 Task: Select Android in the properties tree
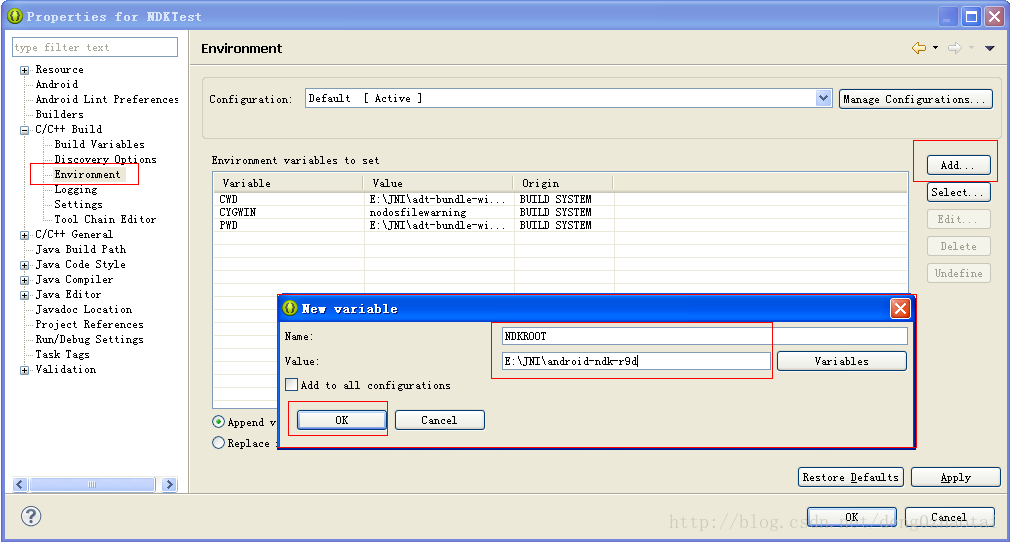pyautogui.click(x=57, y=84)
